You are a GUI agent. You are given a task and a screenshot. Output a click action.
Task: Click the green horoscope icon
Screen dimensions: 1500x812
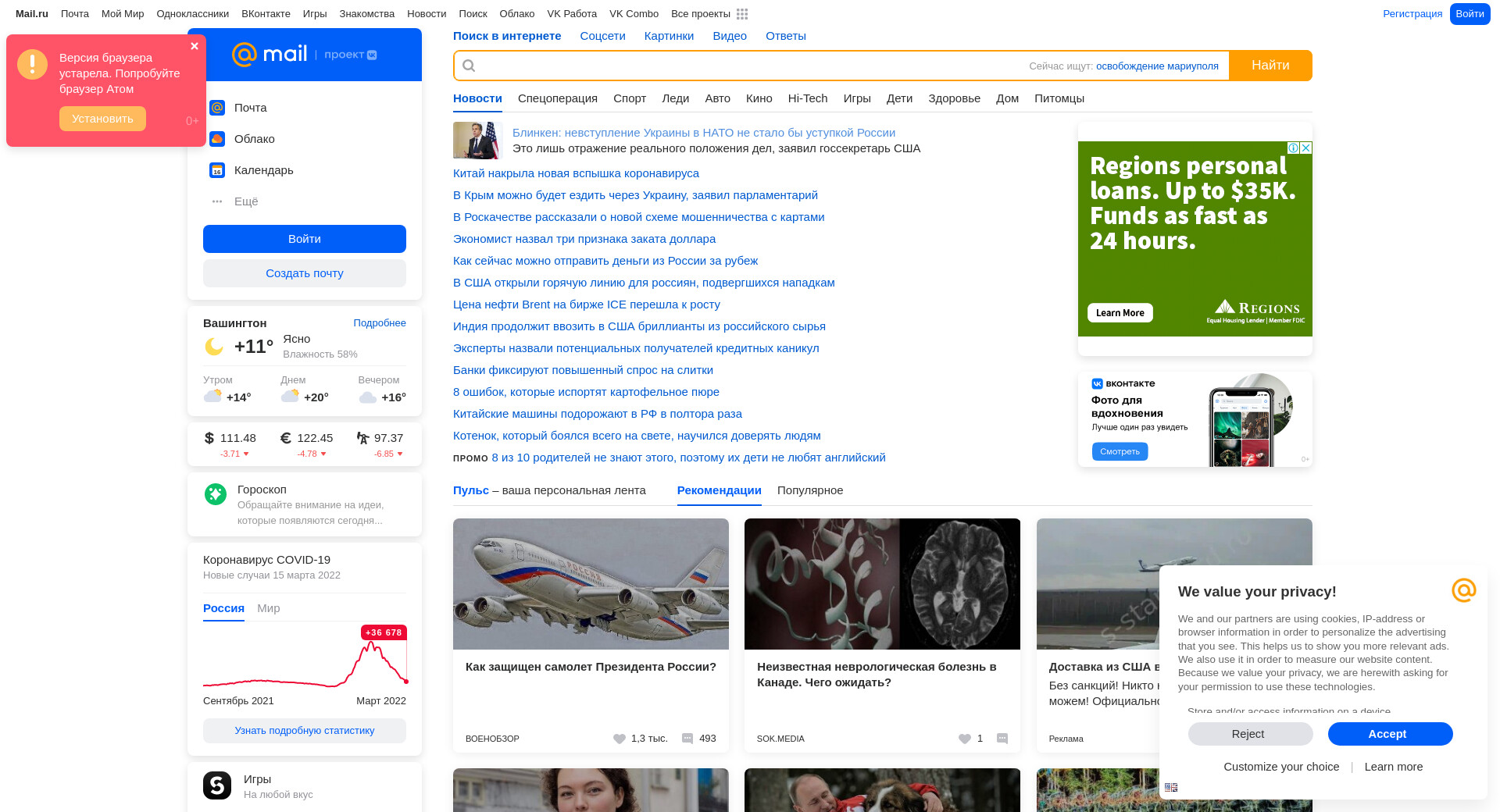[x=216, y=493]
